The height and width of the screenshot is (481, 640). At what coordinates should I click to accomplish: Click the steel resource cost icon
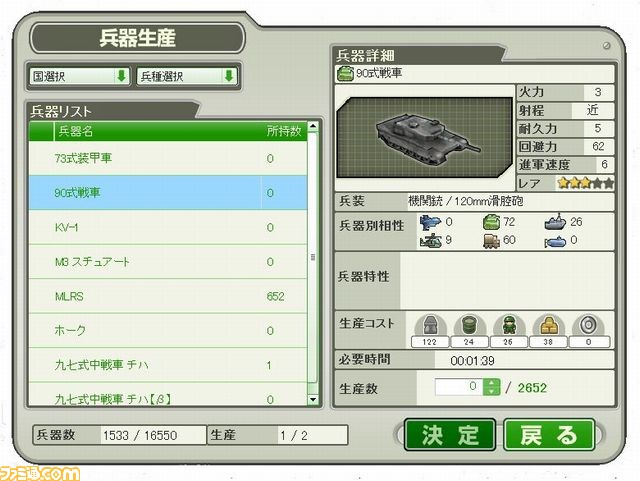click(430, 326)
